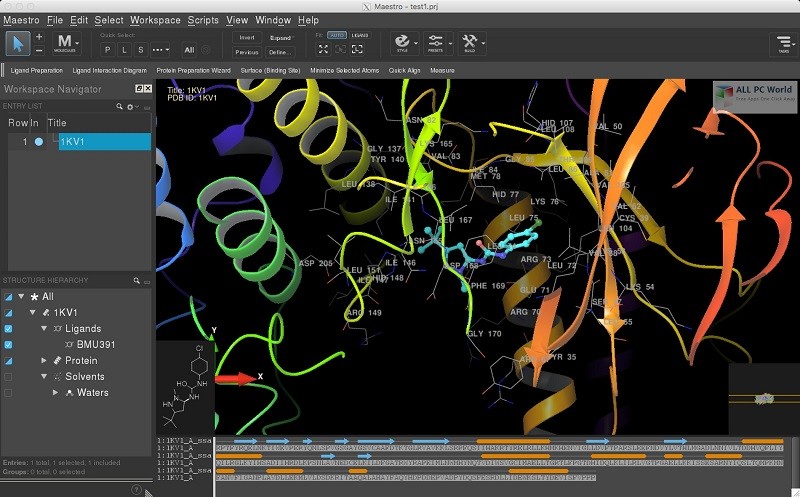The width and height of the screenshot is (800, 497).
Task: Click the Entry List settings gear
Action: (129, 106)
